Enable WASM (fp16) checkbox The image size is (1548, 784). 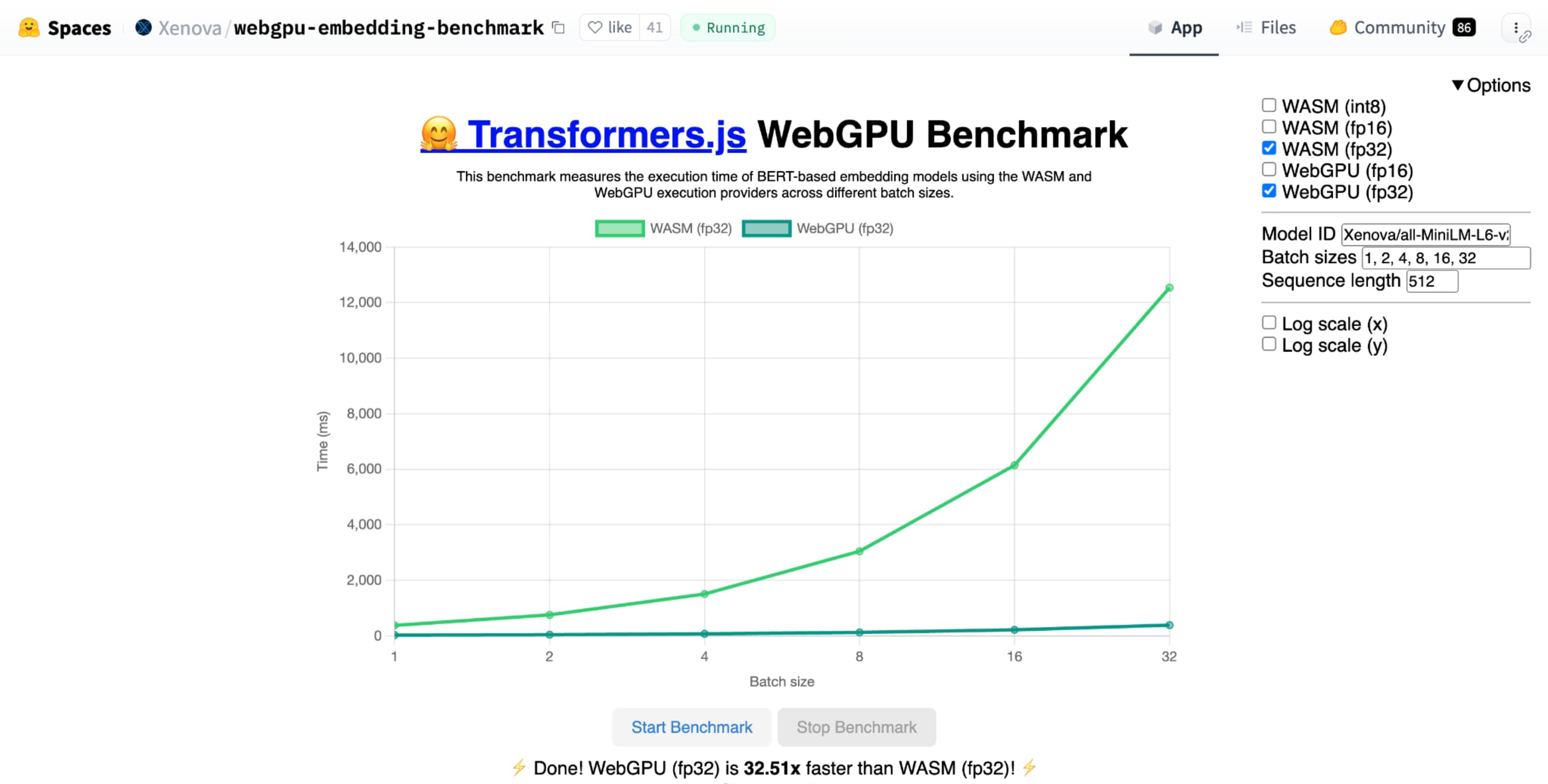1269,127
